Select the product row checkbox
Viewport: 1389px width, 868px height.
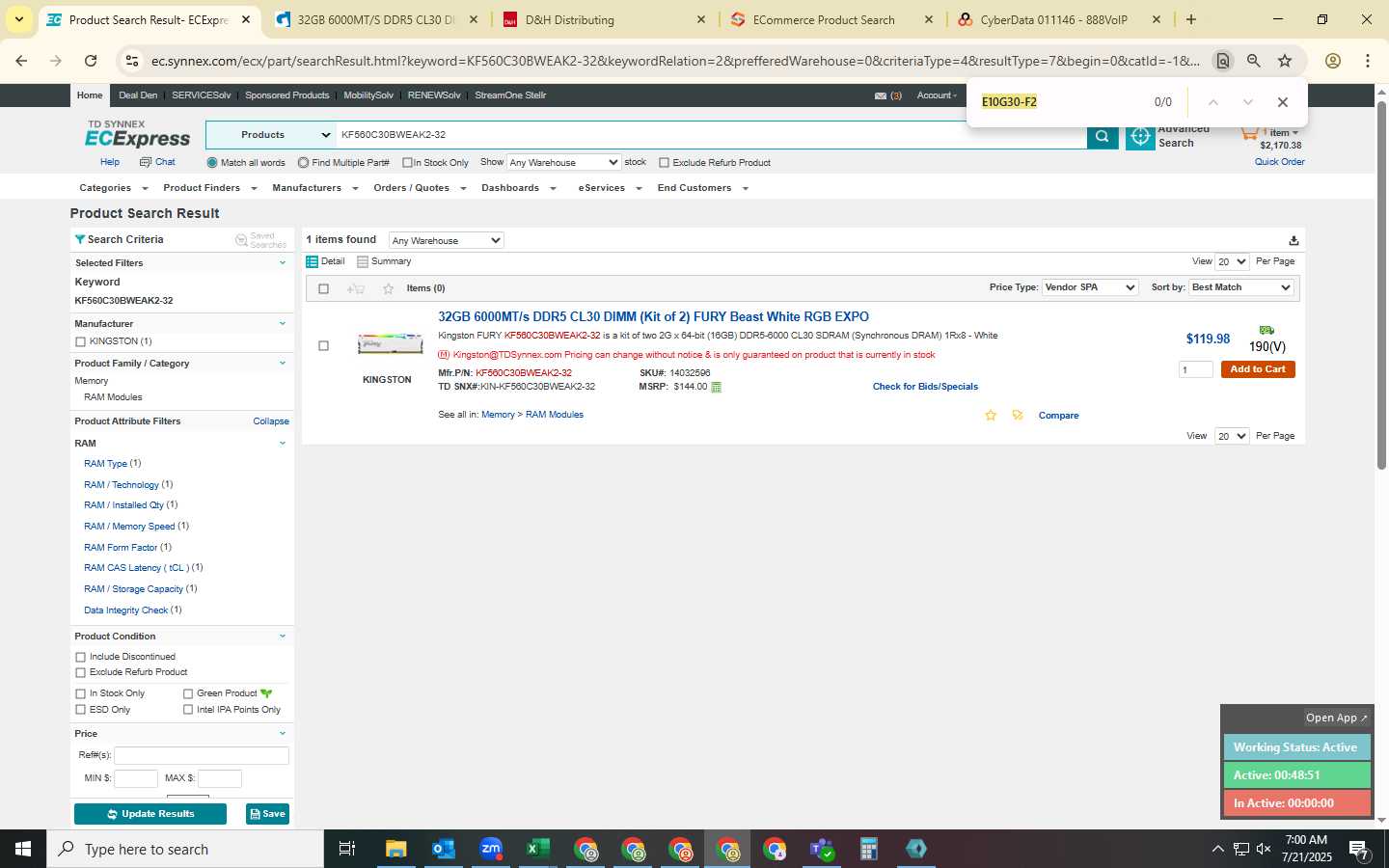tap(323, 345)
